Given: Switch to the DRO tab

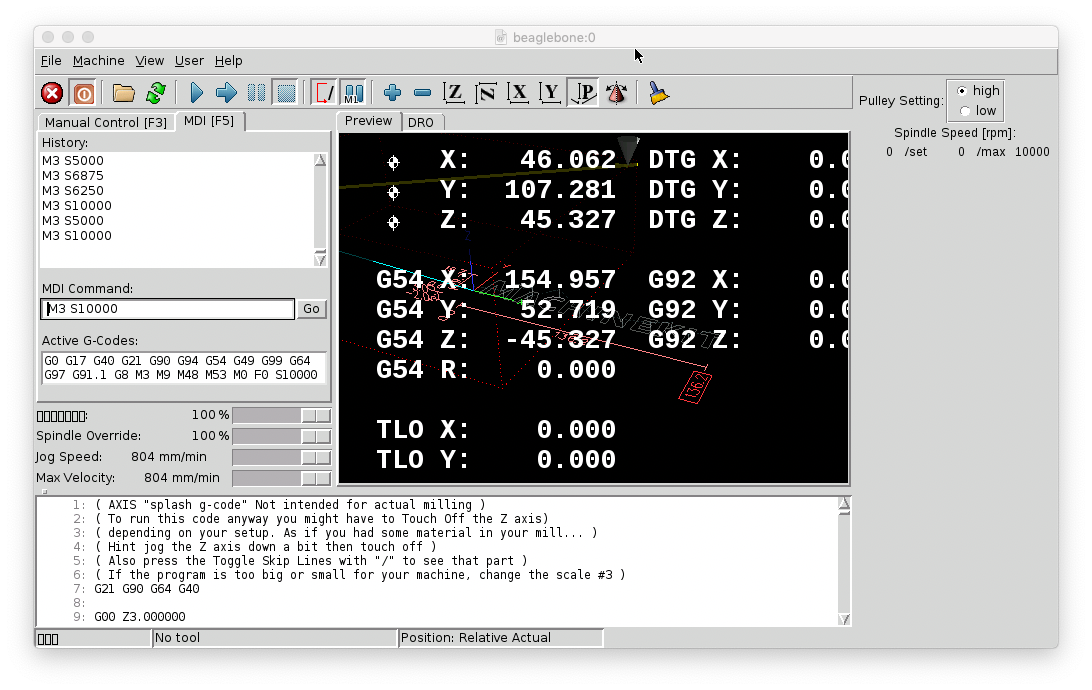Looking at the screenshot, I should pyautogui.click(x=421, y=122).
